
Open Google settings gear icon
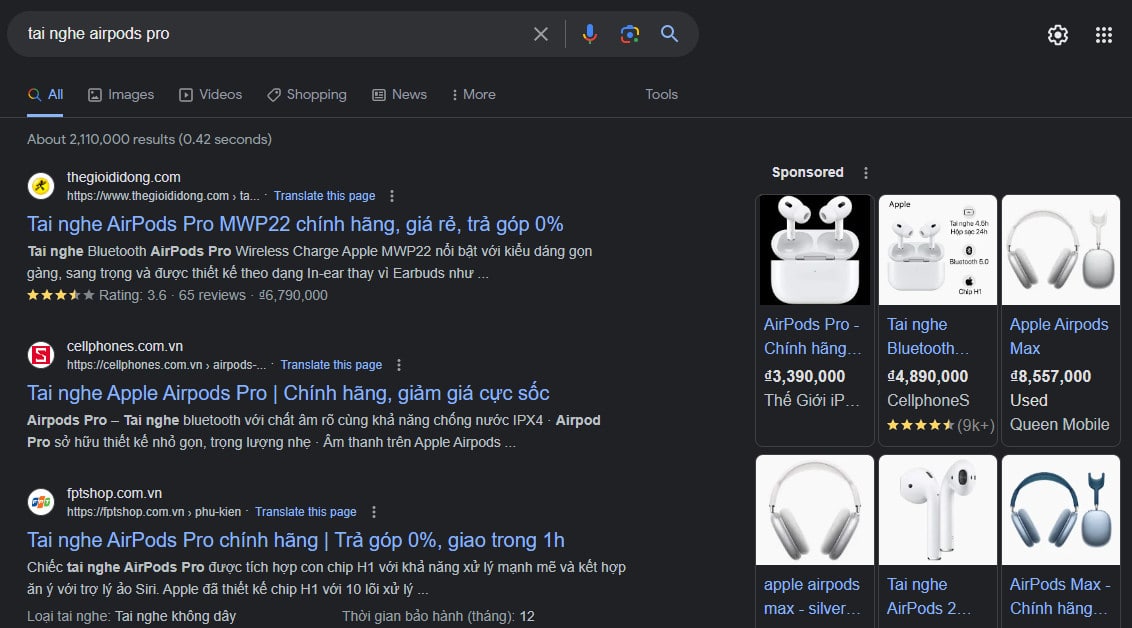1058,35
